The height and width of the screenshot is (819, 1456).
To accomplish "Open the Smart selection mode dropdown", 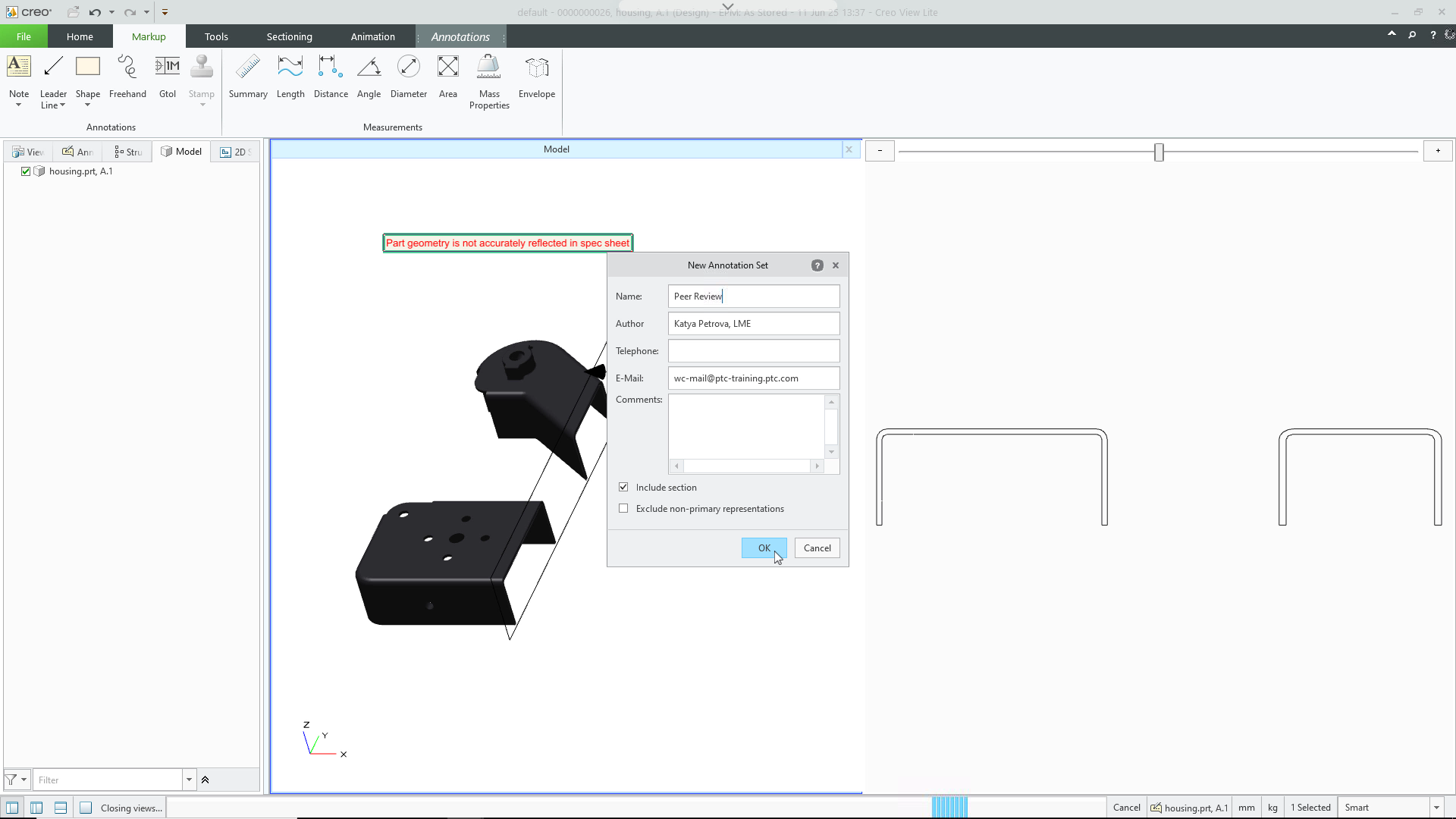I will [x=1436, y=808].
